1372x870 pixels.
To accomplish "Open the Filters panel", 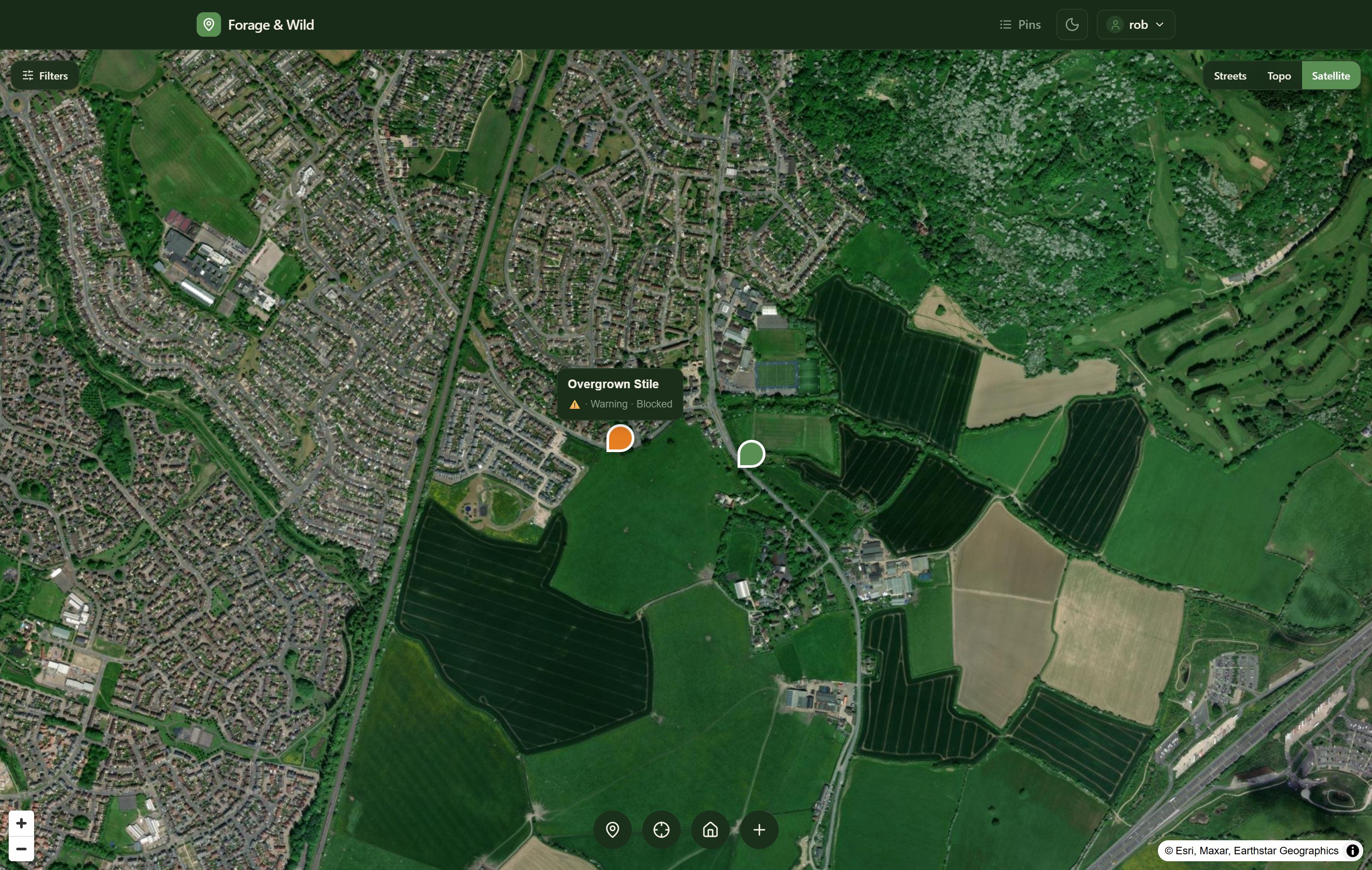I will pyautogui.click(x=45, y=75).
